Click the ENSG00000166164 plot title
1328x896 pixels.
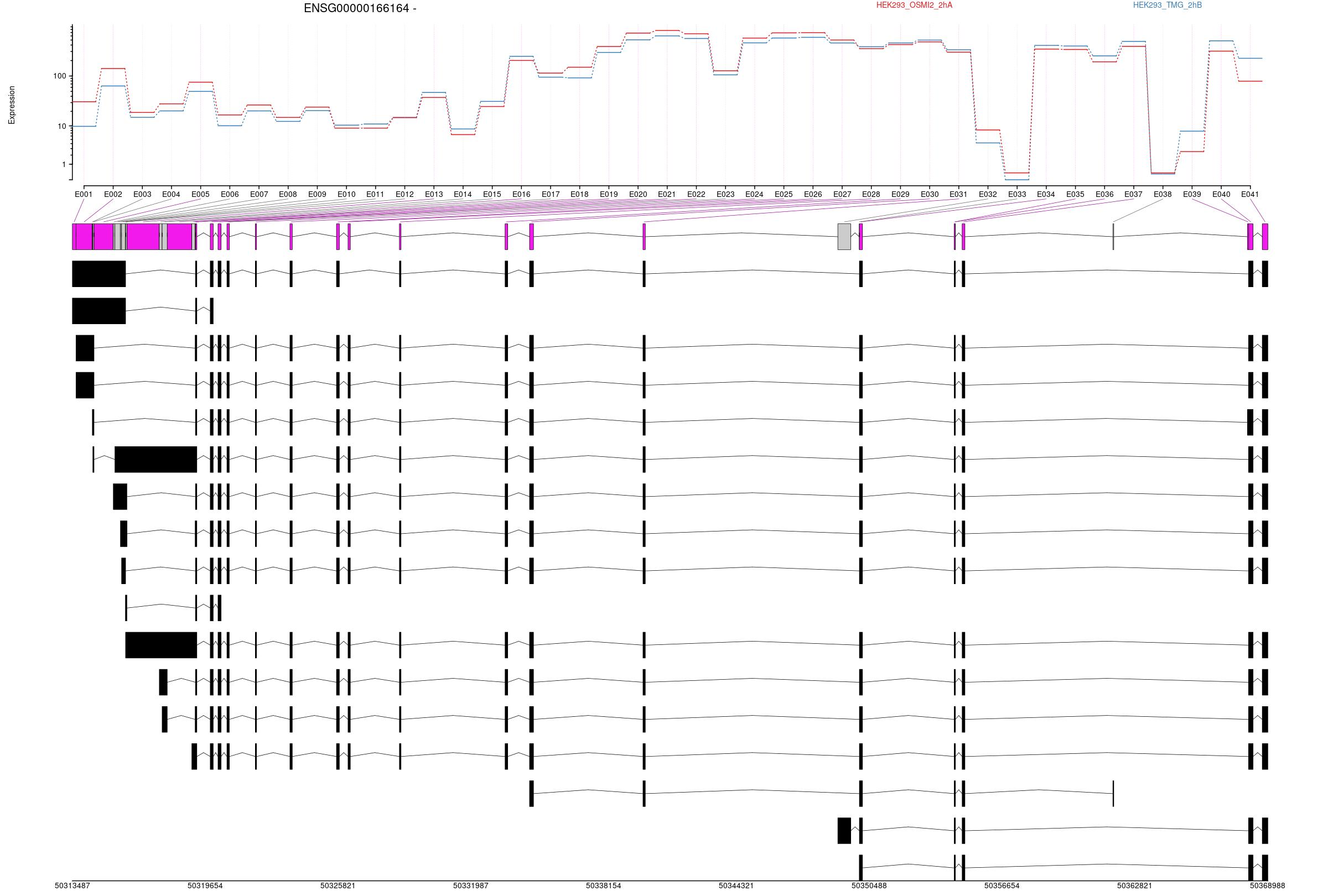(360, 8)
